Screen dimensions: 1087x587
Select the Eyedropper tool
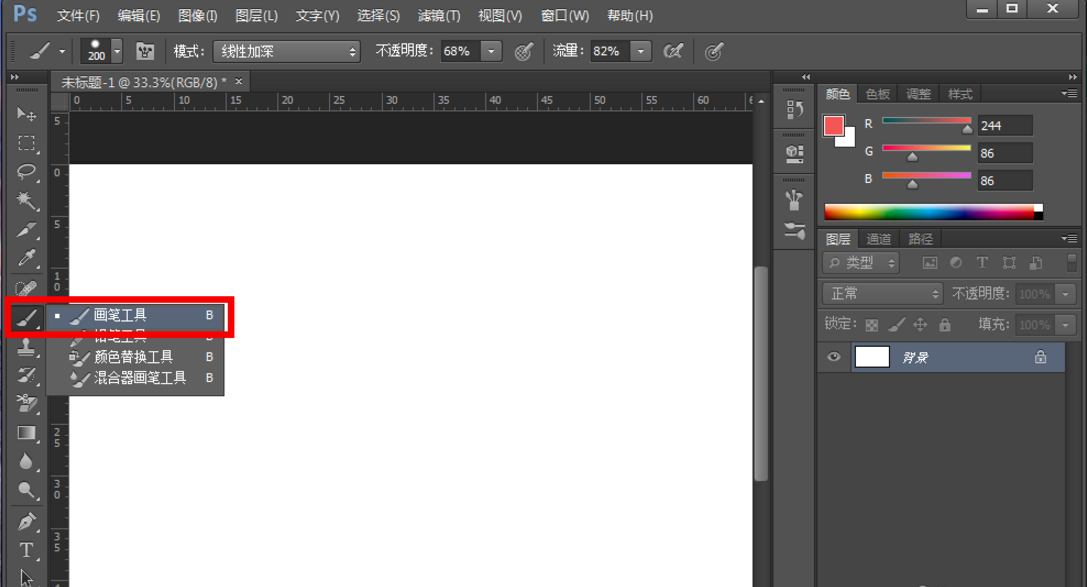(x=26, y=259)
